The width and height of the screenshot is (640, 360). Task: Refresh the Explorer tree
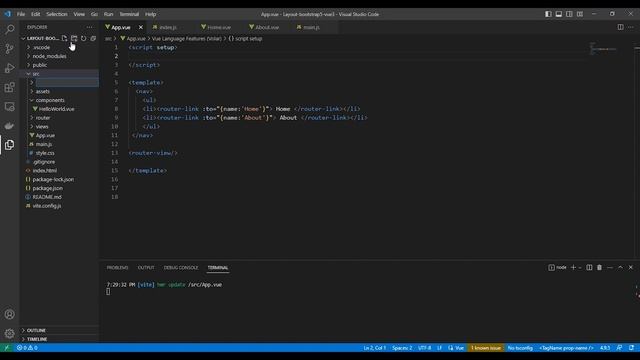click(x=84, y=38)
